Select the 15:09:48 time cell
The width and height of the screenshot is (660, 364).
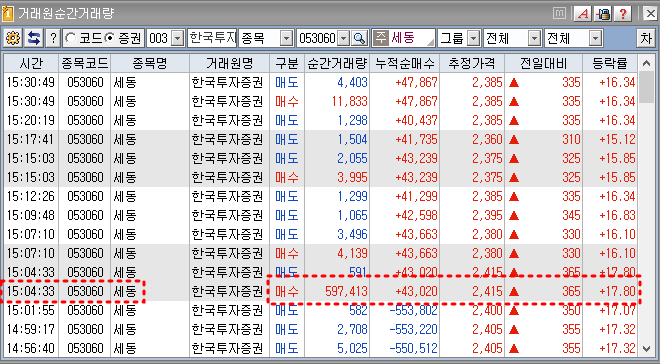click(31, 215)
